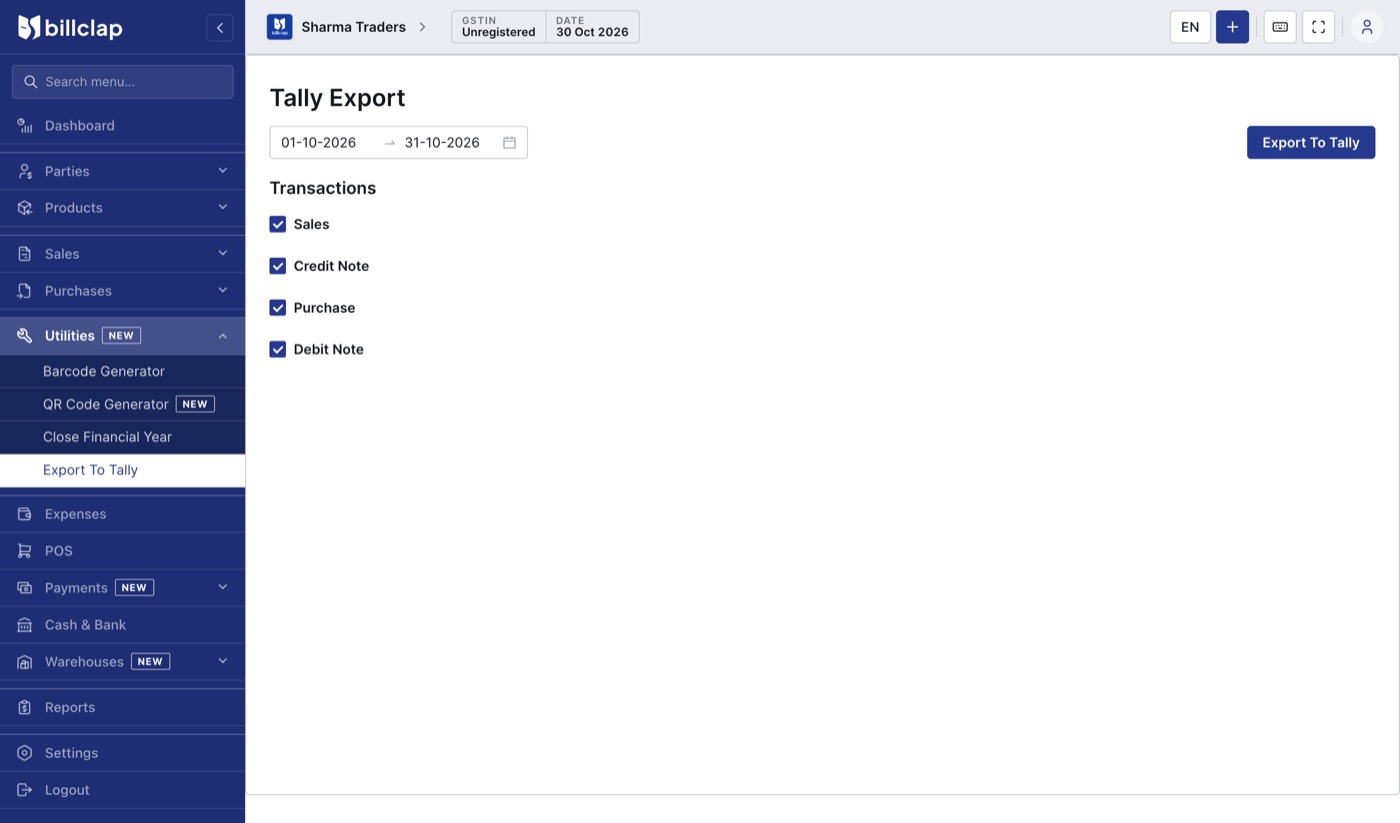Expand the Sales menu chevron

coord(223,253)
